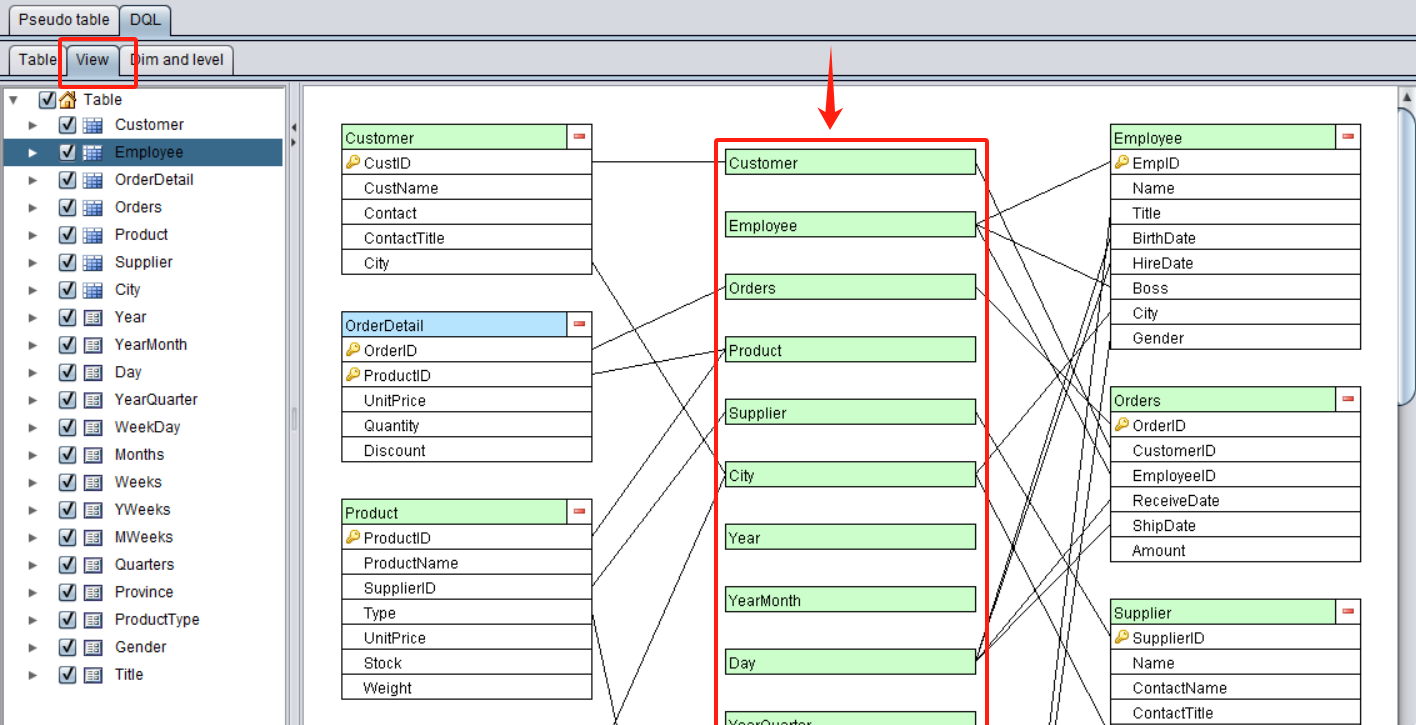Collapse the Supplier table box
1416x725 pixels.
click(1348, 612)
